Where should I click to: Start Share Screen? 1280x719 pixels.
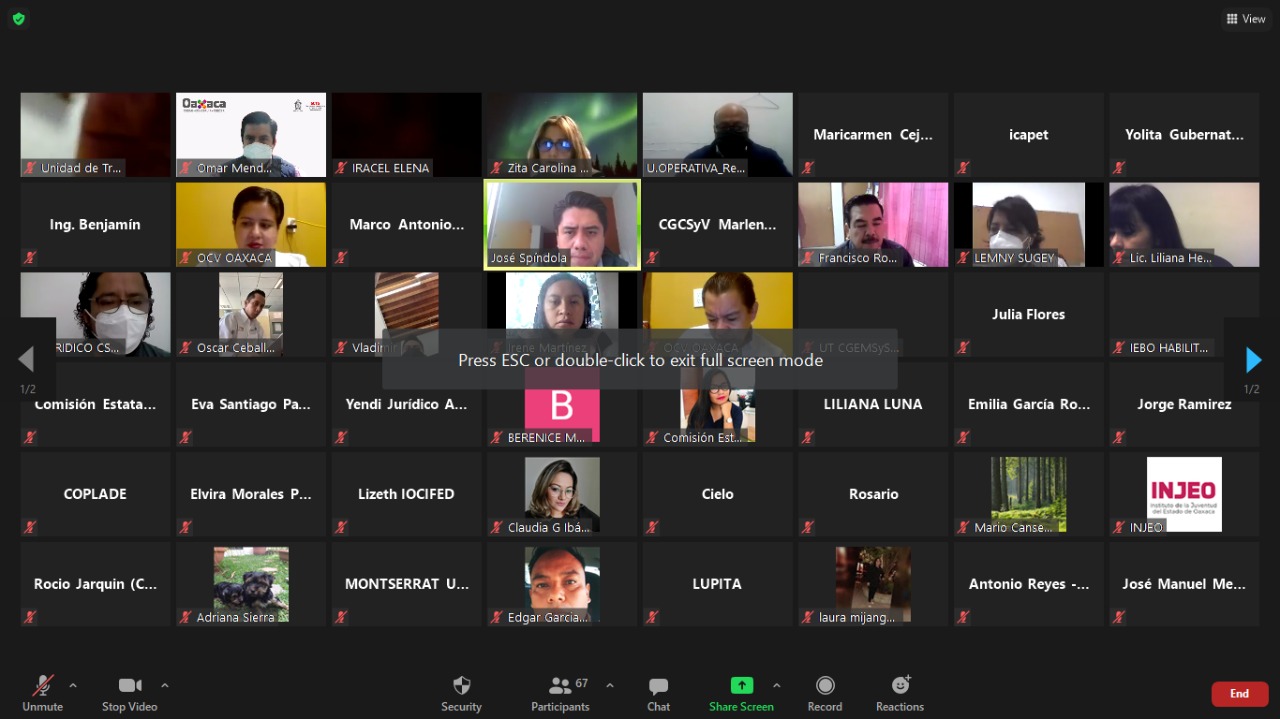[x=741, y=693]
